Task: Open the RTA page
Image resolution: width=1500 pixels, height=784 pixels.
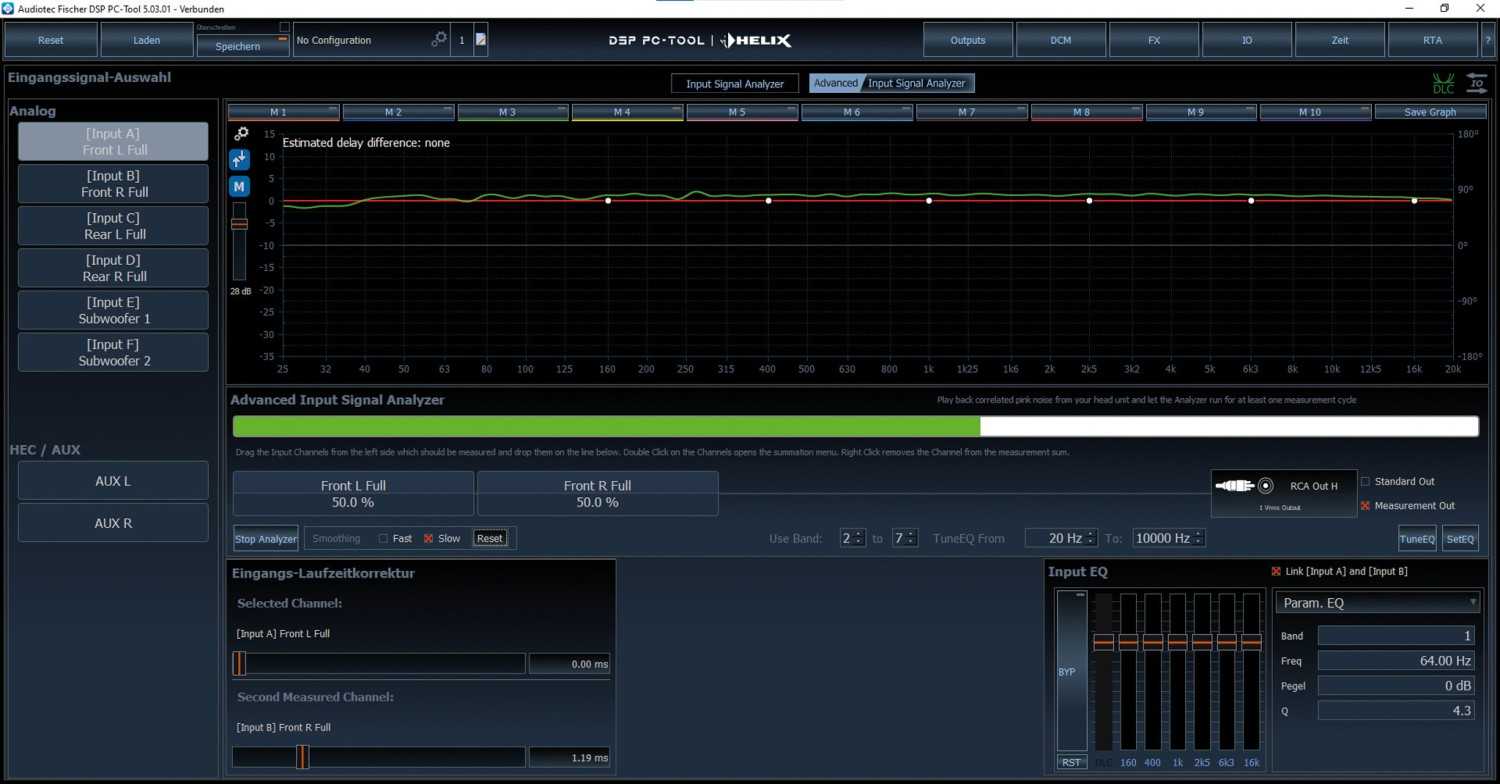Action: (x=1433, y=40)
